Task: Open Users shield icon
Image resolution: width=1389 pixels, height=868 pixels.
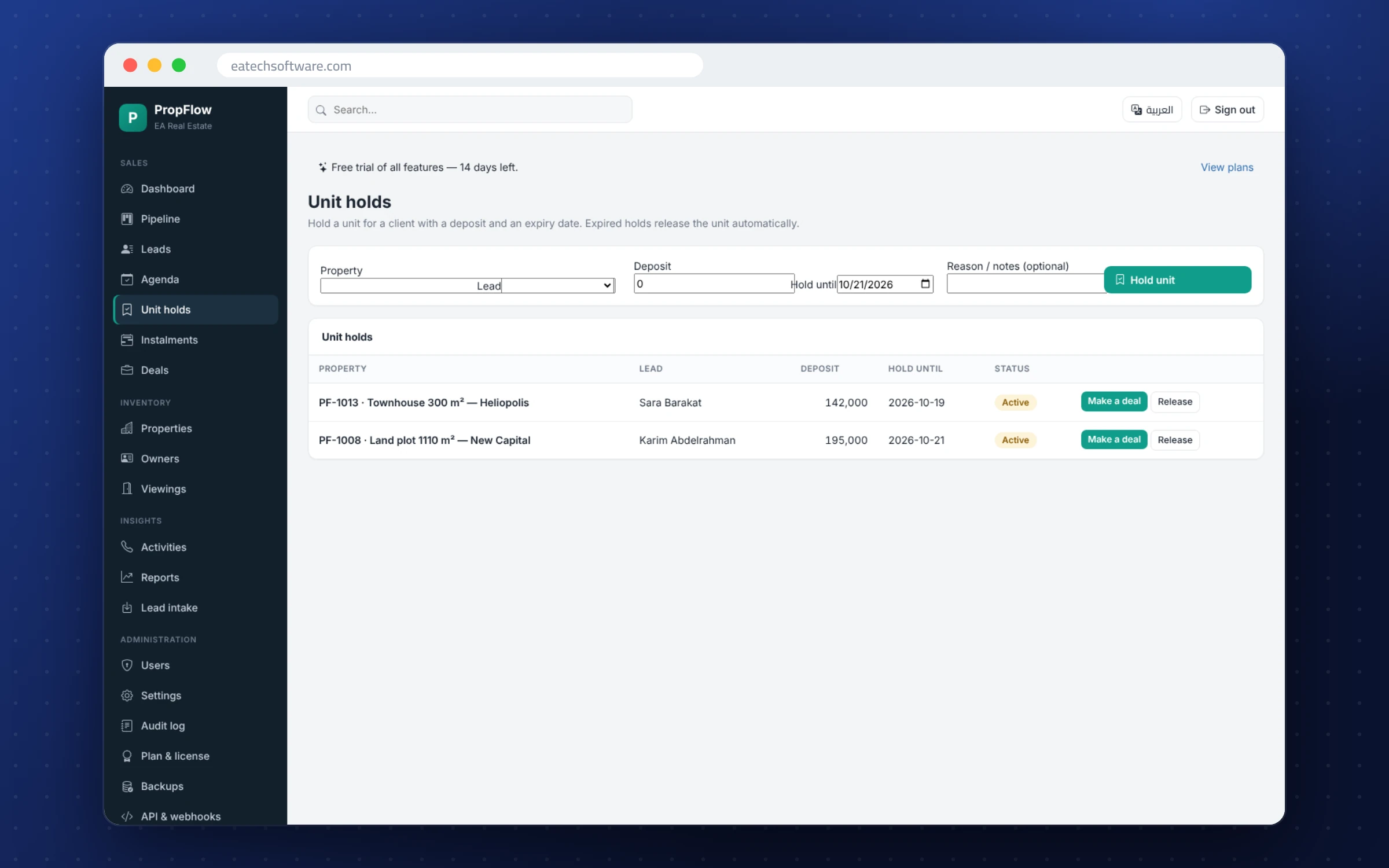Action: point(127,665)
